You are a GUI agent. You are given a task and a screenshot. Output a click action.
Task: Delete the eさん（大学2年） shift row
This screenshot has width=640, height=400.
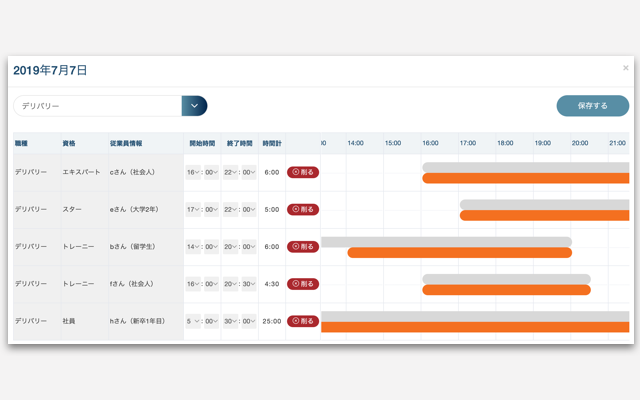click(303, 209)
